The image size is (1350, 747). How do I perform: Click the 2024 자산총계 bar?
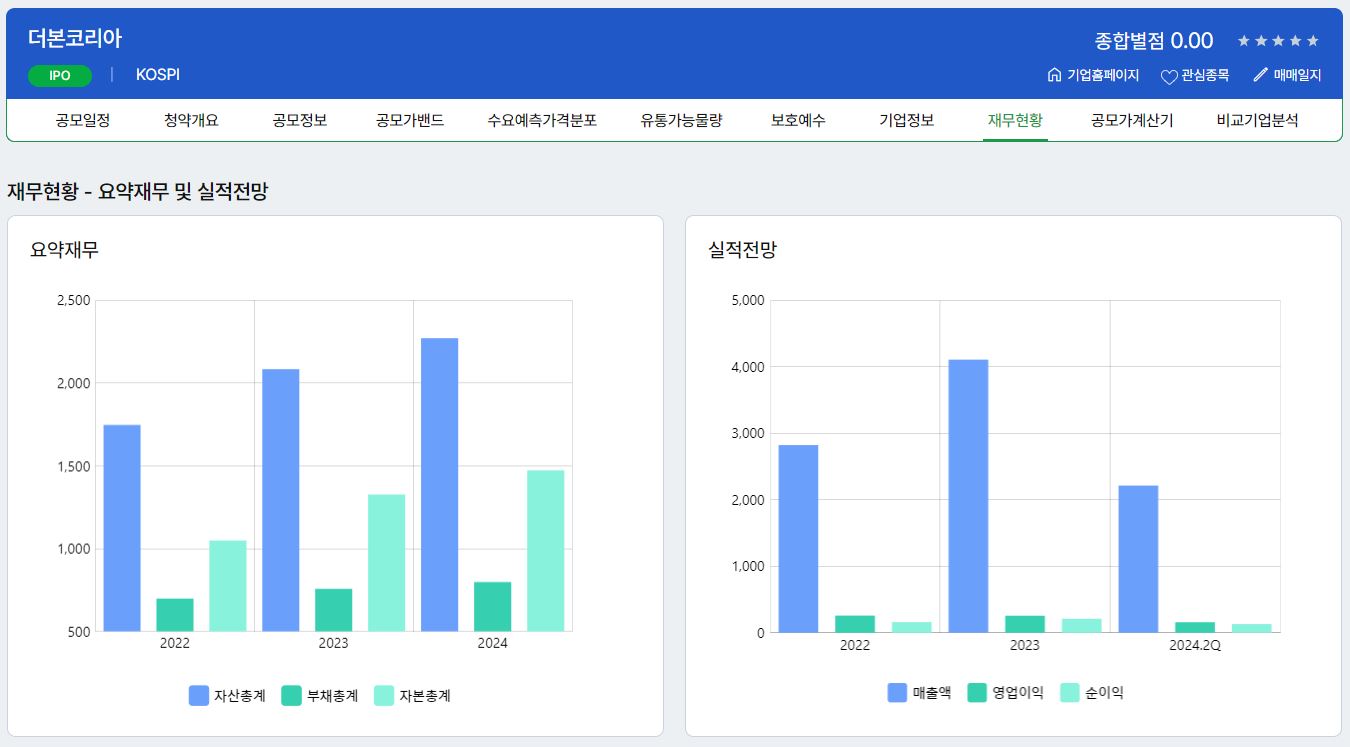(x=440, y=485)
